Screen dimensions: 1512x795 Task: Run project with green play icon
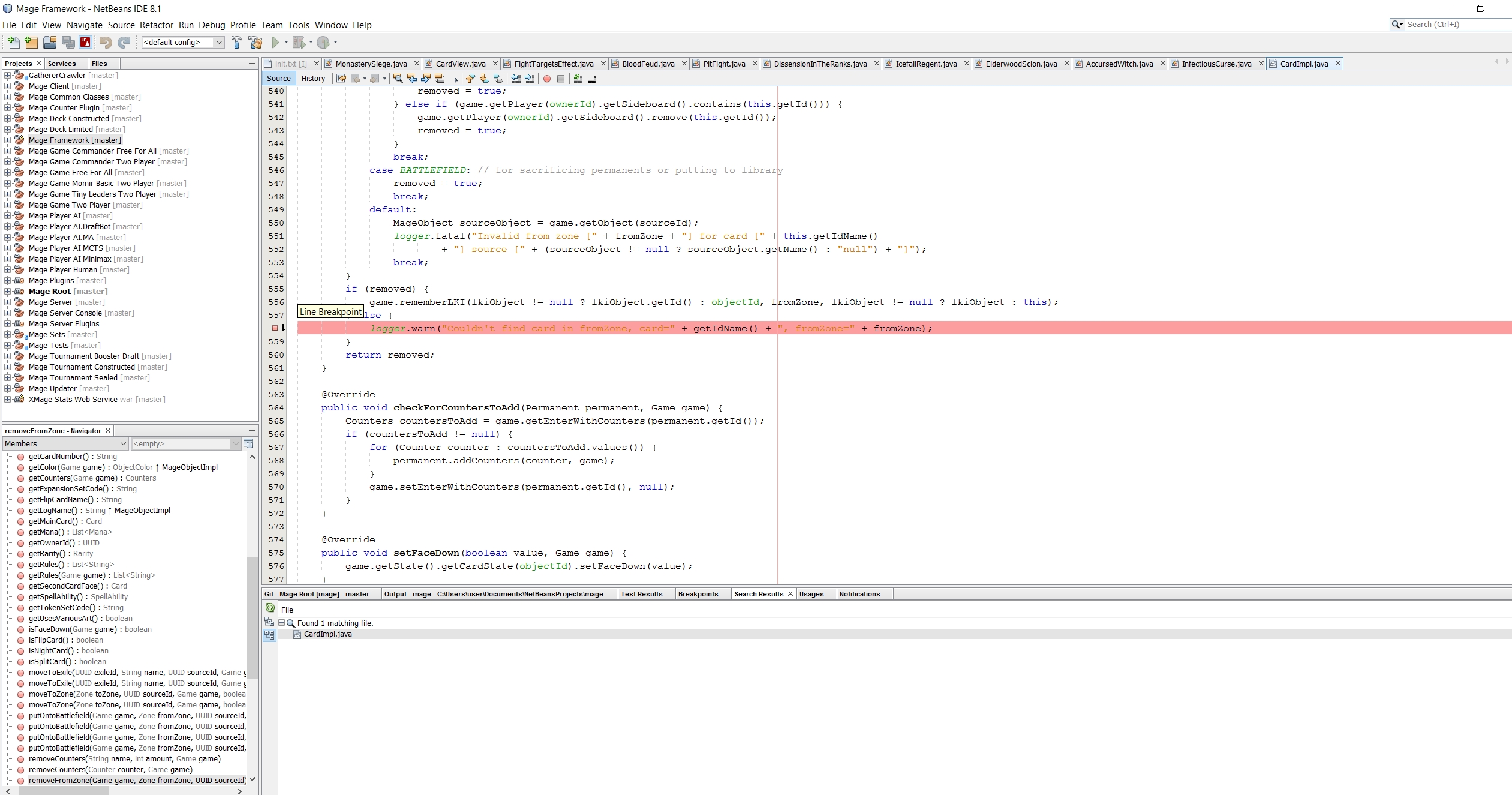coord(275,42)
